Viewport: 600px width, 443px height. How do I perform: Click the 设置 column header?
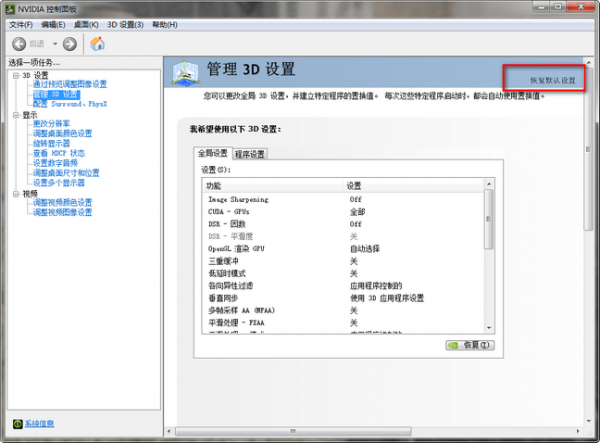(x=414, y=186)
